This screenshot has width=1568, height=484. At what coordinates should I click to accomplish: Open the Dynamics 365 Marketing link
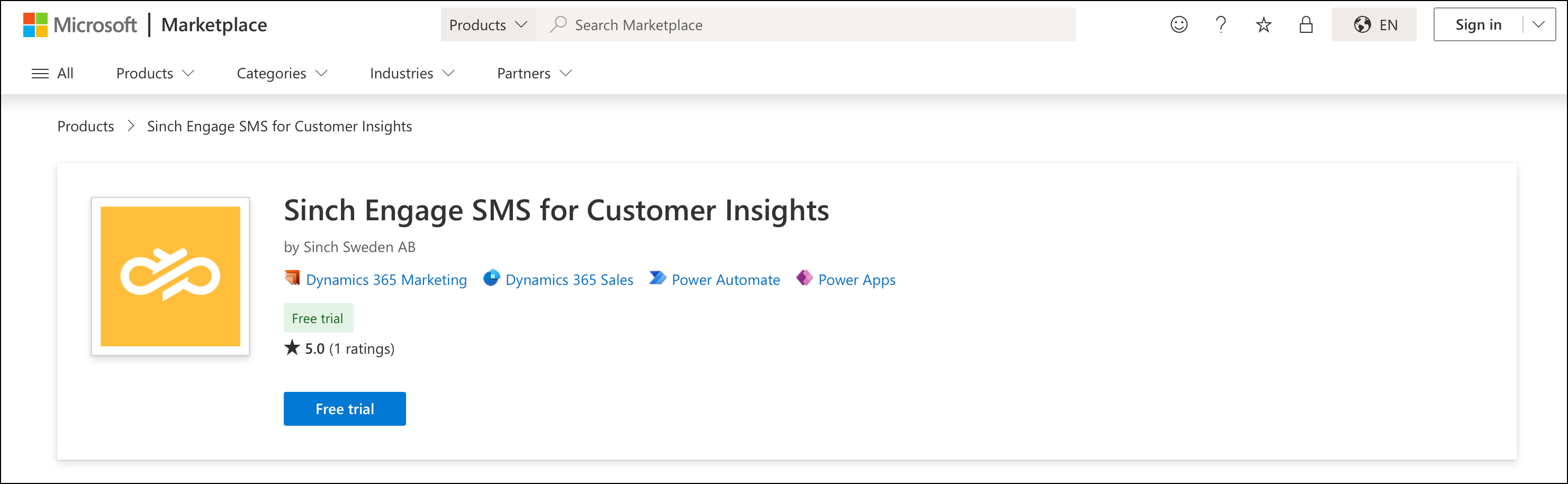coord(386,280)
